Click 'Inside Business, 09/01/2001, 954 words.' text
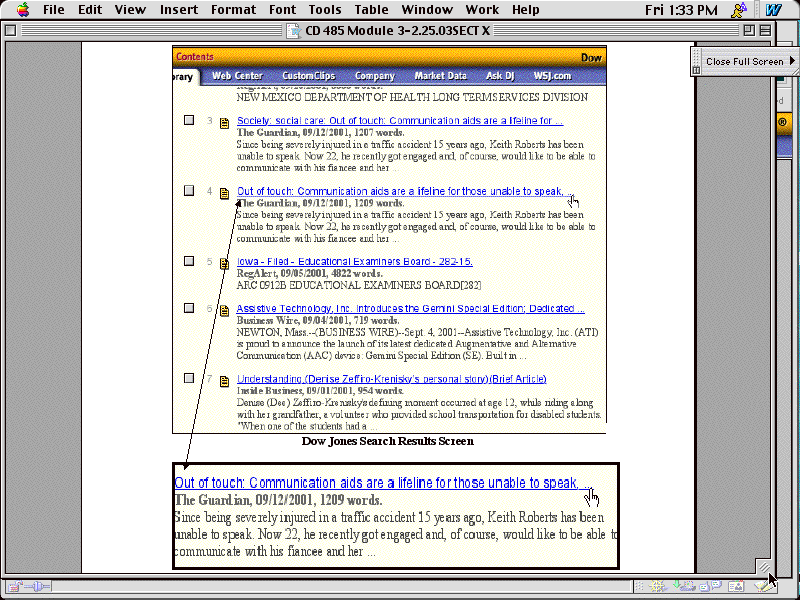 click(320, 391)
